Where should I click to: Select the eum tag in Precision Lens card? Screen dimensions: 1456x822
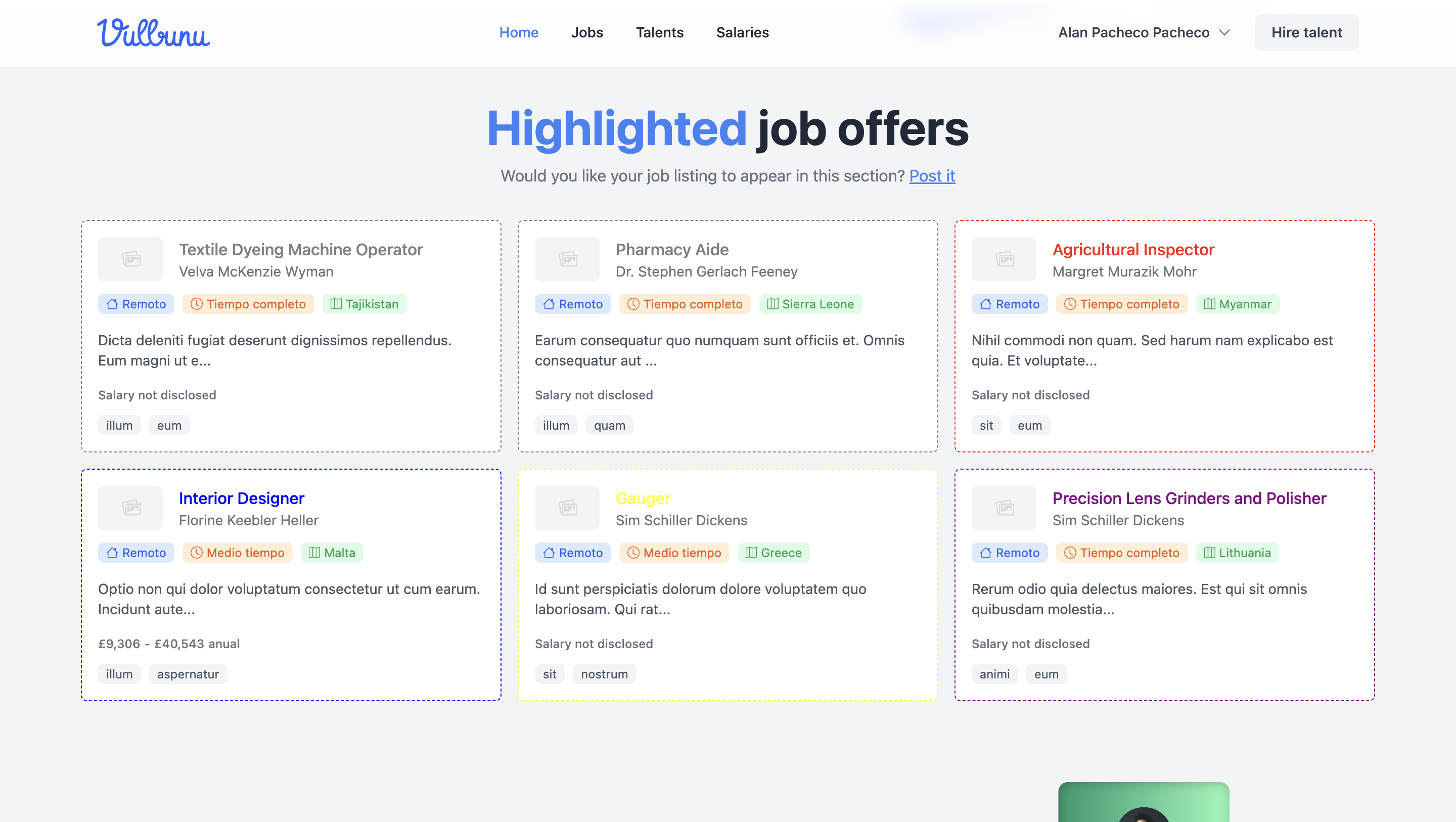(x=1046, y=674)
